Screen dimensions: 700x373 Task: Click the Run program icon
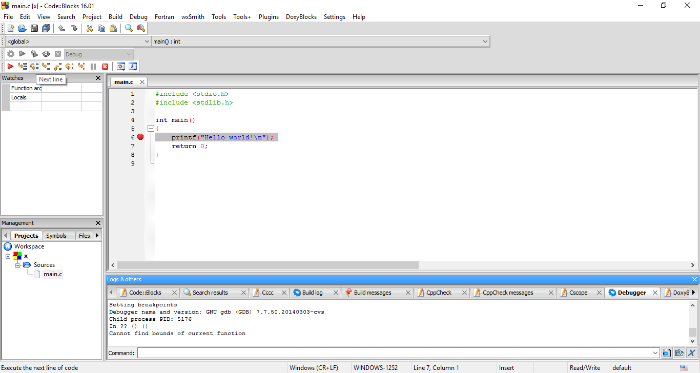(x=22, y=54)
